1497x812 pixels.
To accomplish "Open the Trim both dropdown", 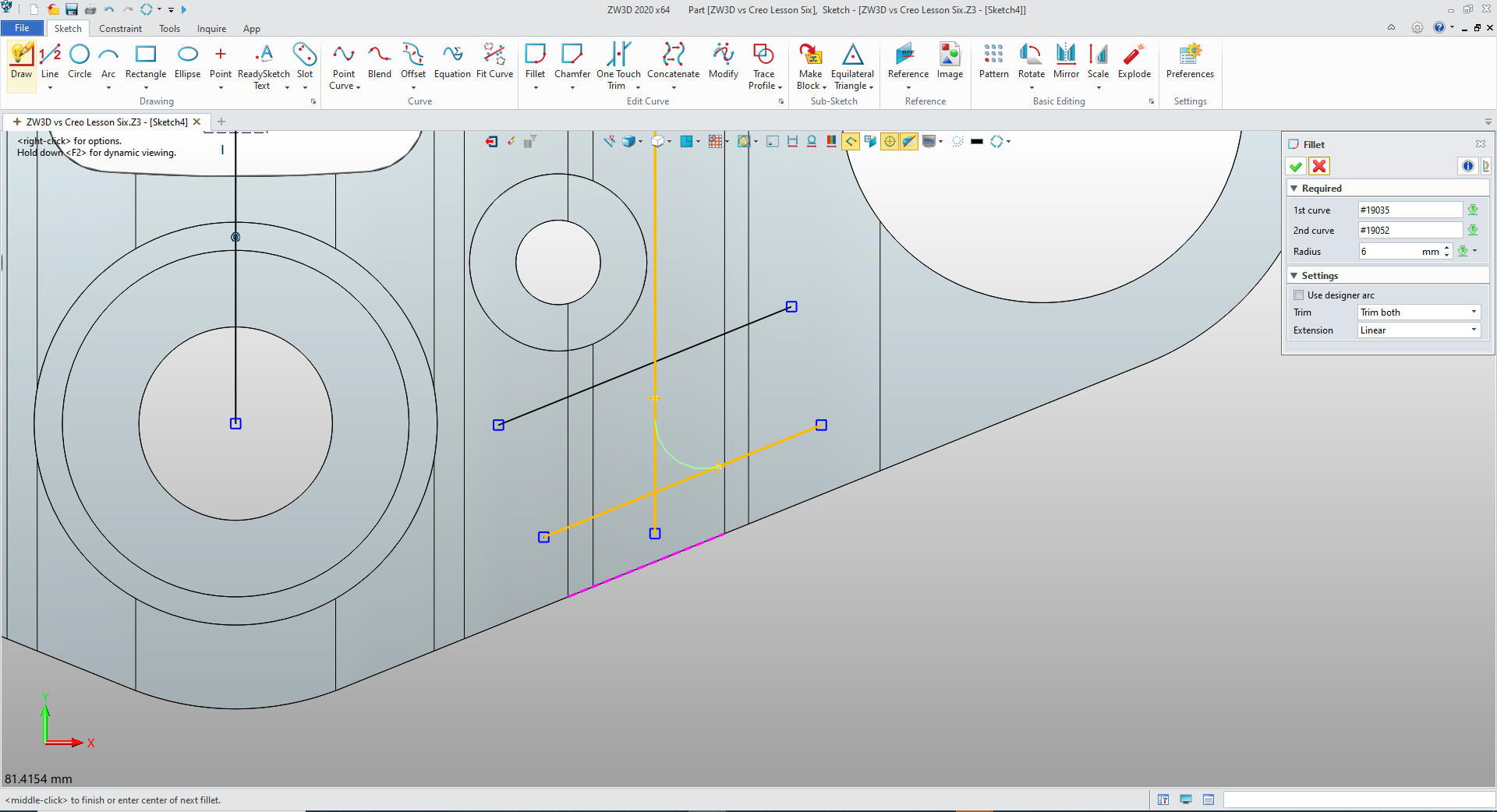I will point(1417,312).
